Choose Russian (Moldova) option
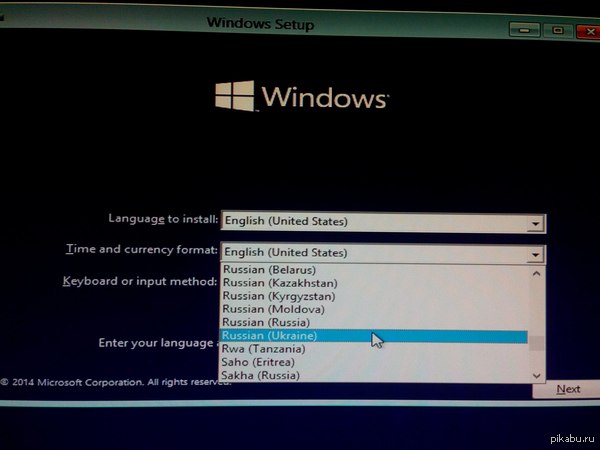Screen dimensions: 600x450 point(375,309)
